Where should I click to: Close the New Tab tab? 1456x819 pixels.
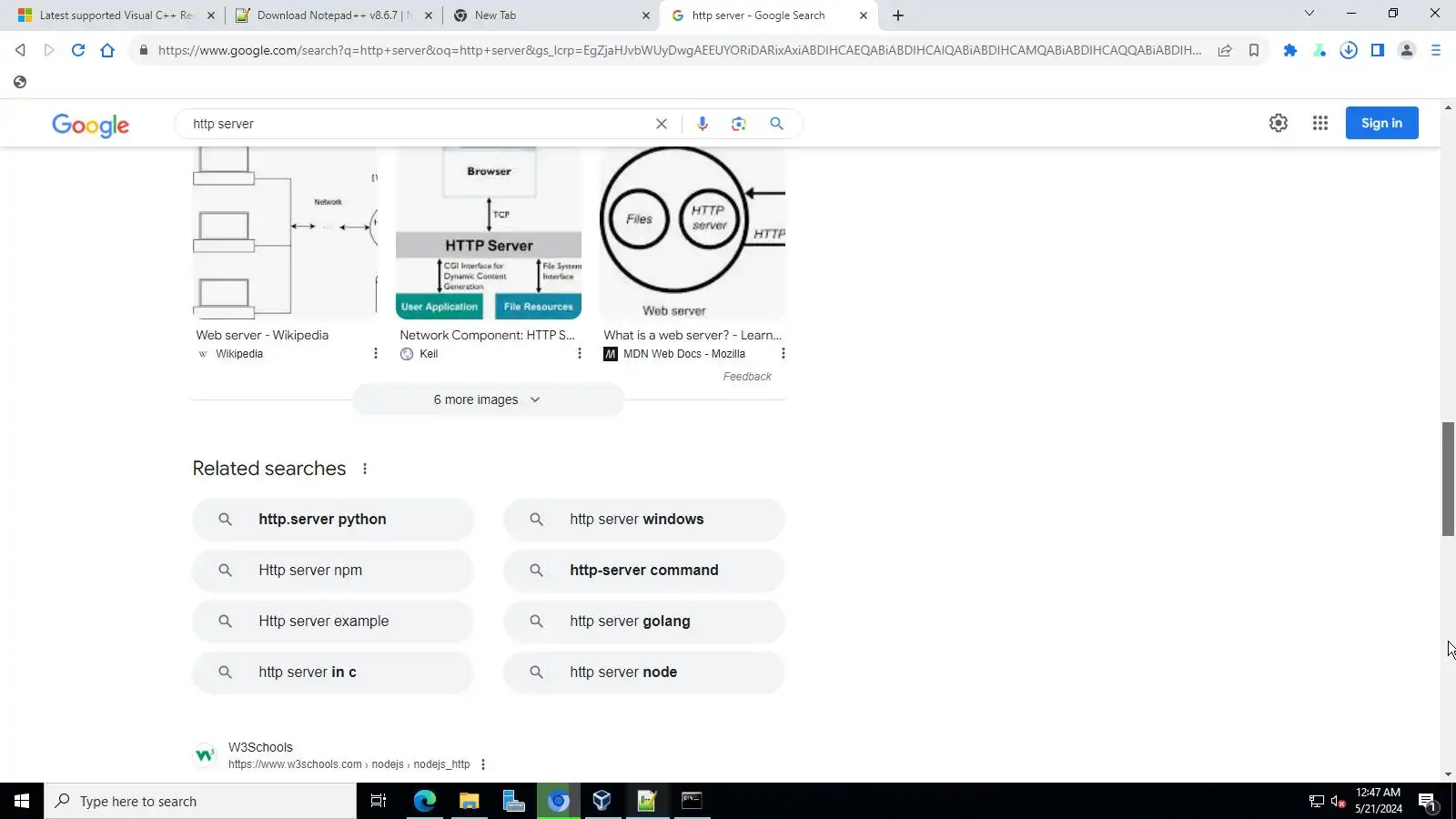point(646,15)
